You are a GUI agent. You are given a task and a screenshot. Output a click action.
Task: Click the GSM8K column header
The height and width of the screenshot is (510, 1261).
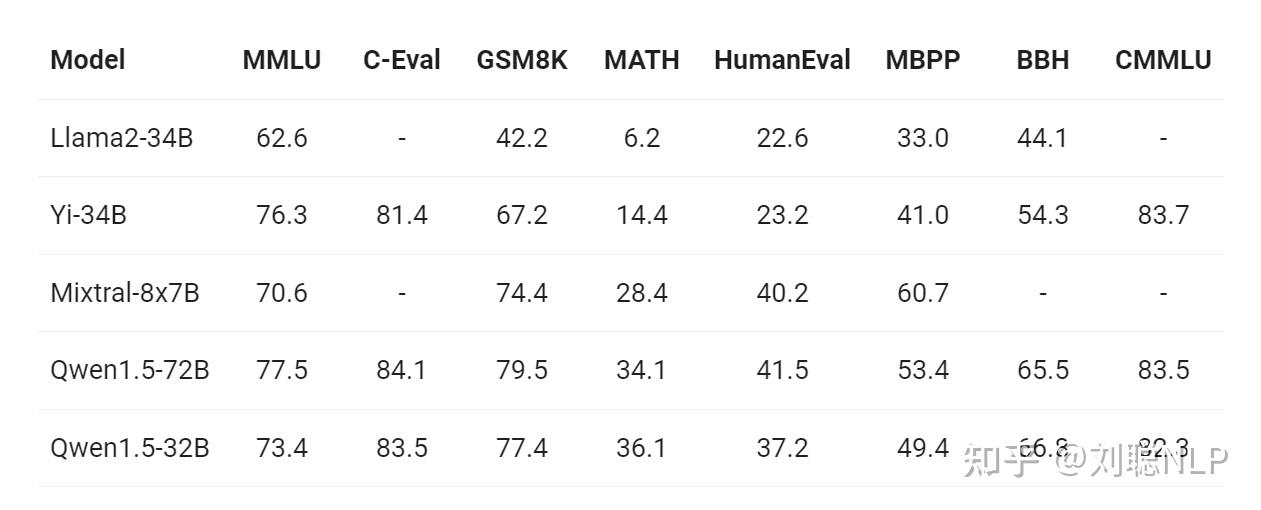click(x=522, y=60)
